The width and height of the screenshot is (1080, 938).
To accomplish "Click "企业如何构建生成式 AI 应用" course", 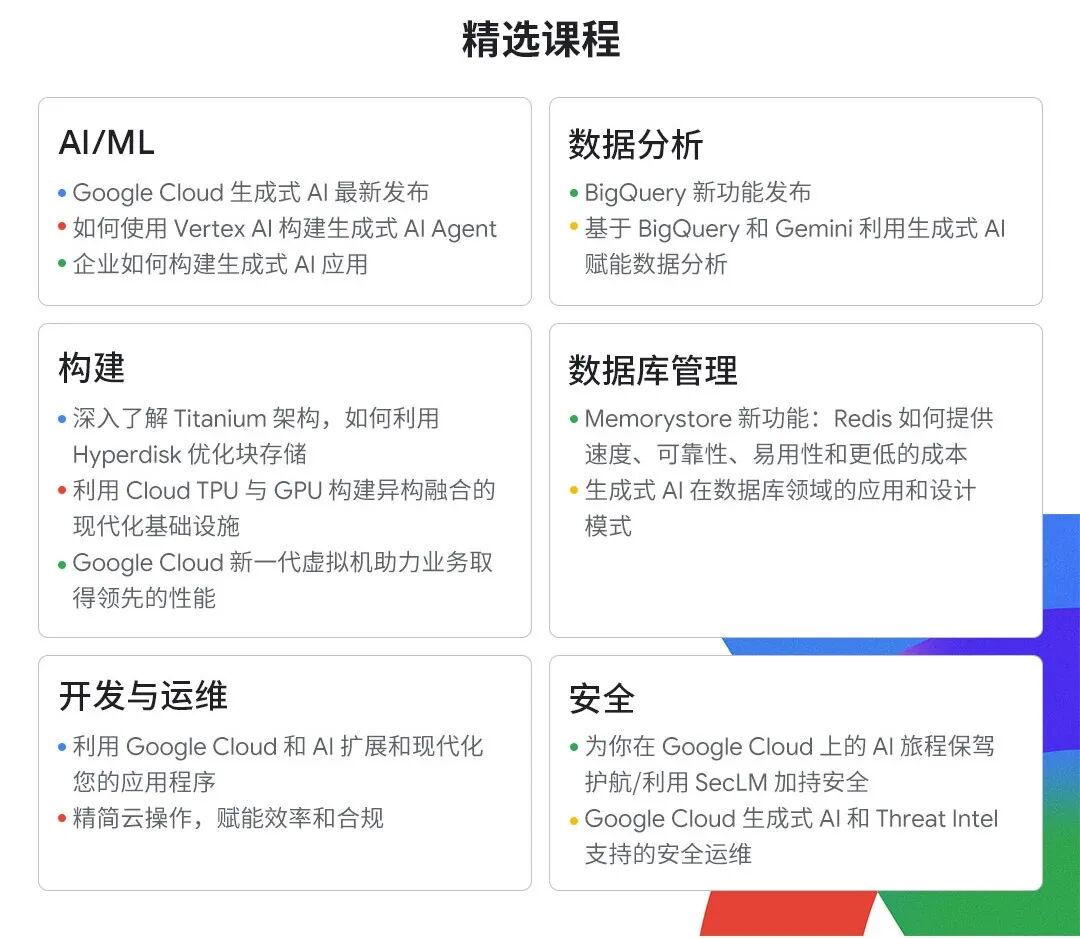I will [220, 264].
